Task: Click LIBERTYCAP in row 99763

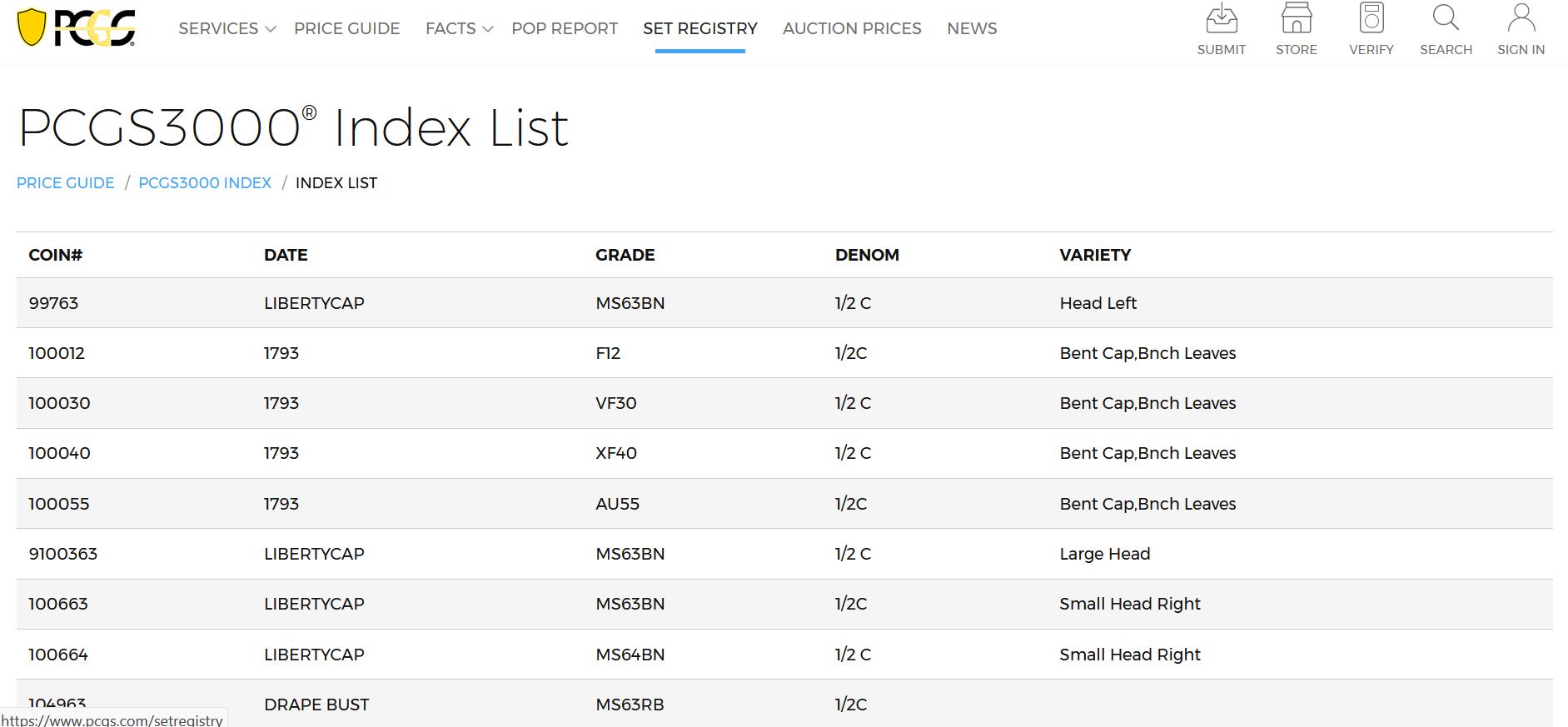Action: 314,303
